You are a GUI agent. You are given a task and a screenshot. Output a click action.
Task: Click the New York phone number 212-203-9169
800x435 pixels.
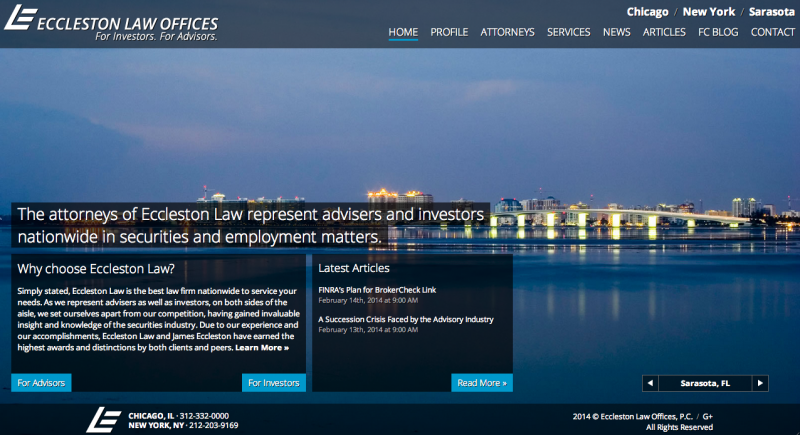[x=213, y=425]
